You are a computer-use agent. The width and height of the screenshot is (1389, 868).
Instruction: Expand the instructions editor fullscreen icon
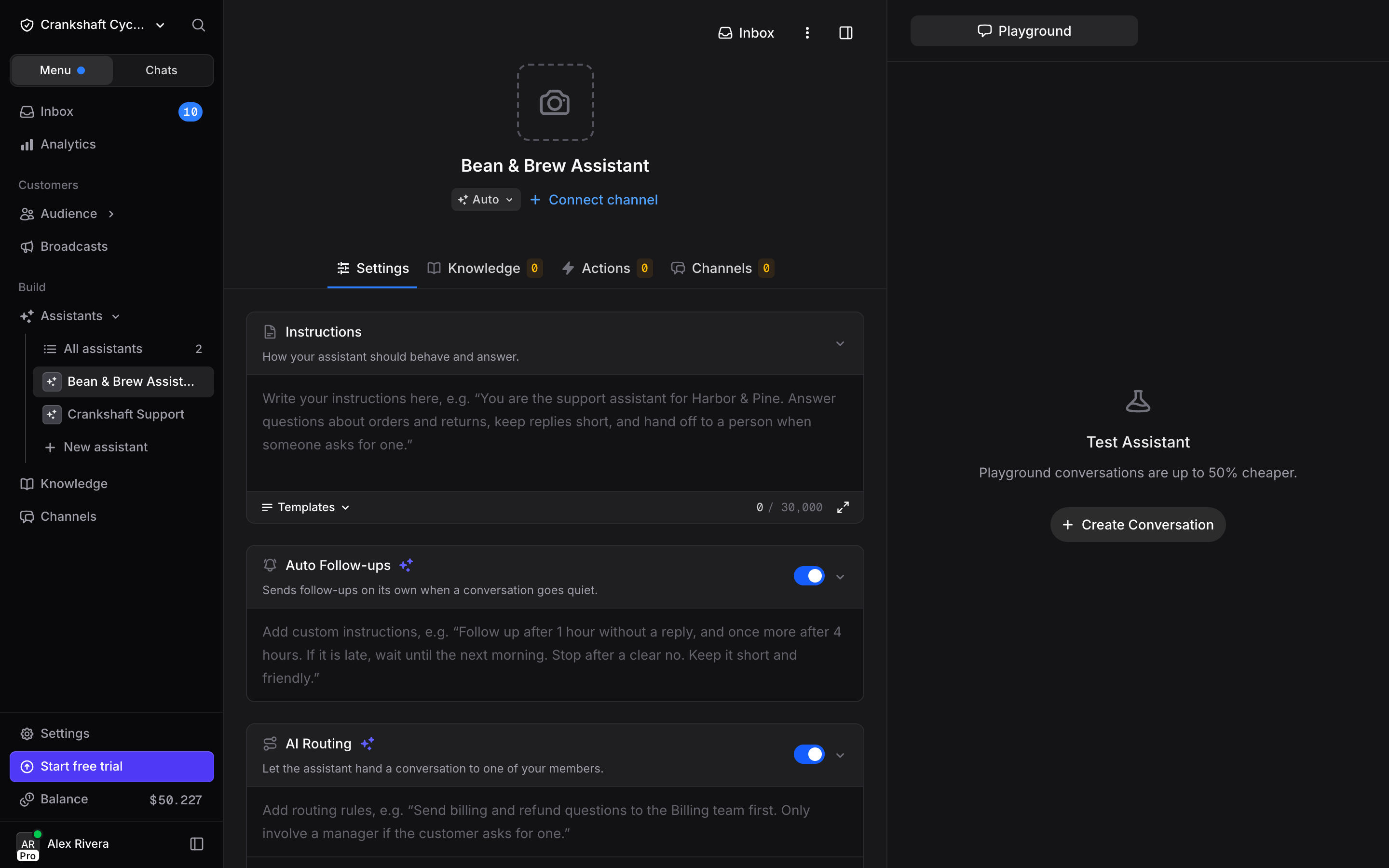pyautogui.click(x=843, y=507)
